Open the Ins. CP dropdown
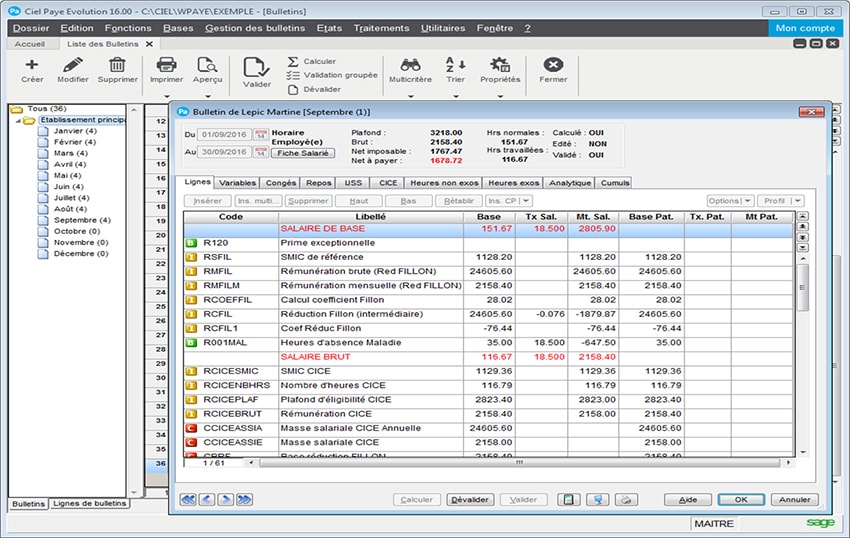This screenshot has height=538, width=850. [x=508, y=201]
